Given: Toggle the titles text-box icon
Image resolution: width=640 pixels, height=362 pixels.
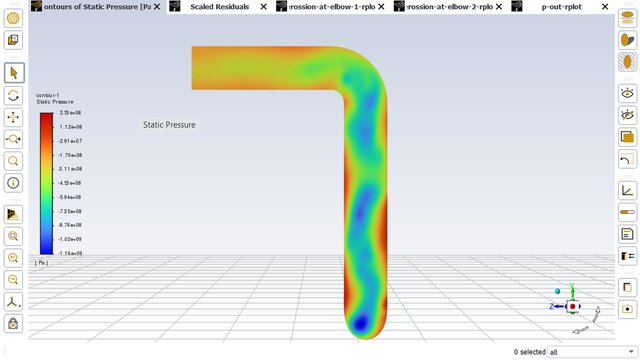Looking at the screenshot, I should [x=627, y=234].
